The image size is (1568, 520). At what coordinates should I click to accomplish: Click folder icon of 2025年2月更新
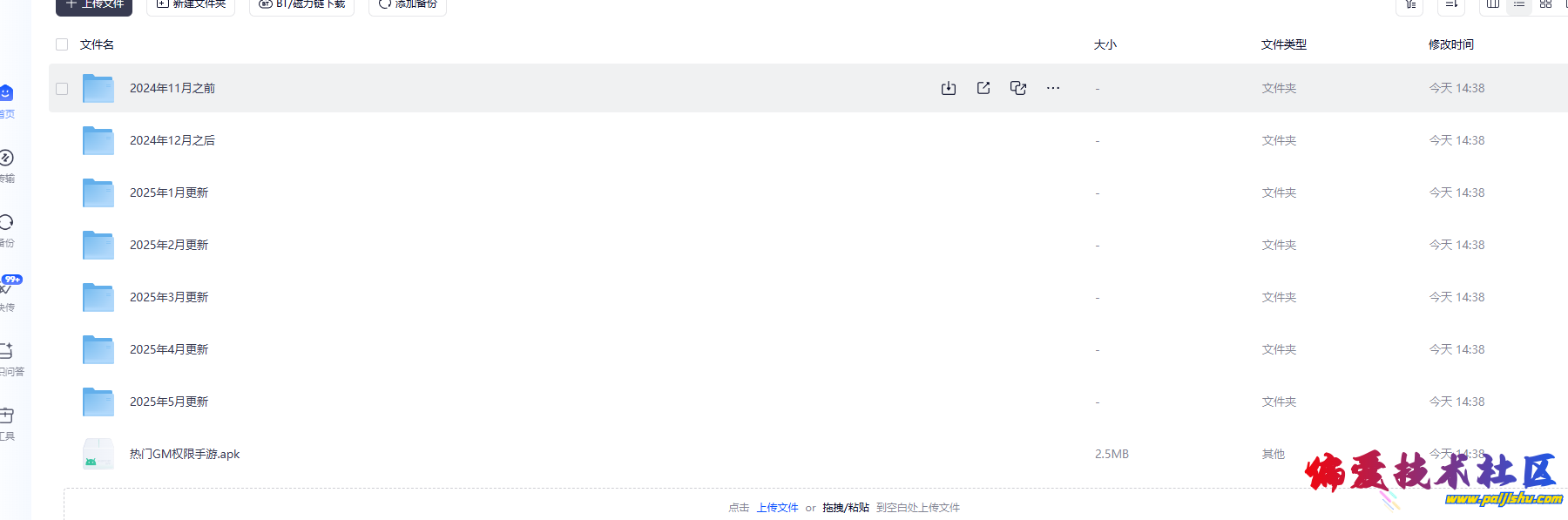click(98, 245)
